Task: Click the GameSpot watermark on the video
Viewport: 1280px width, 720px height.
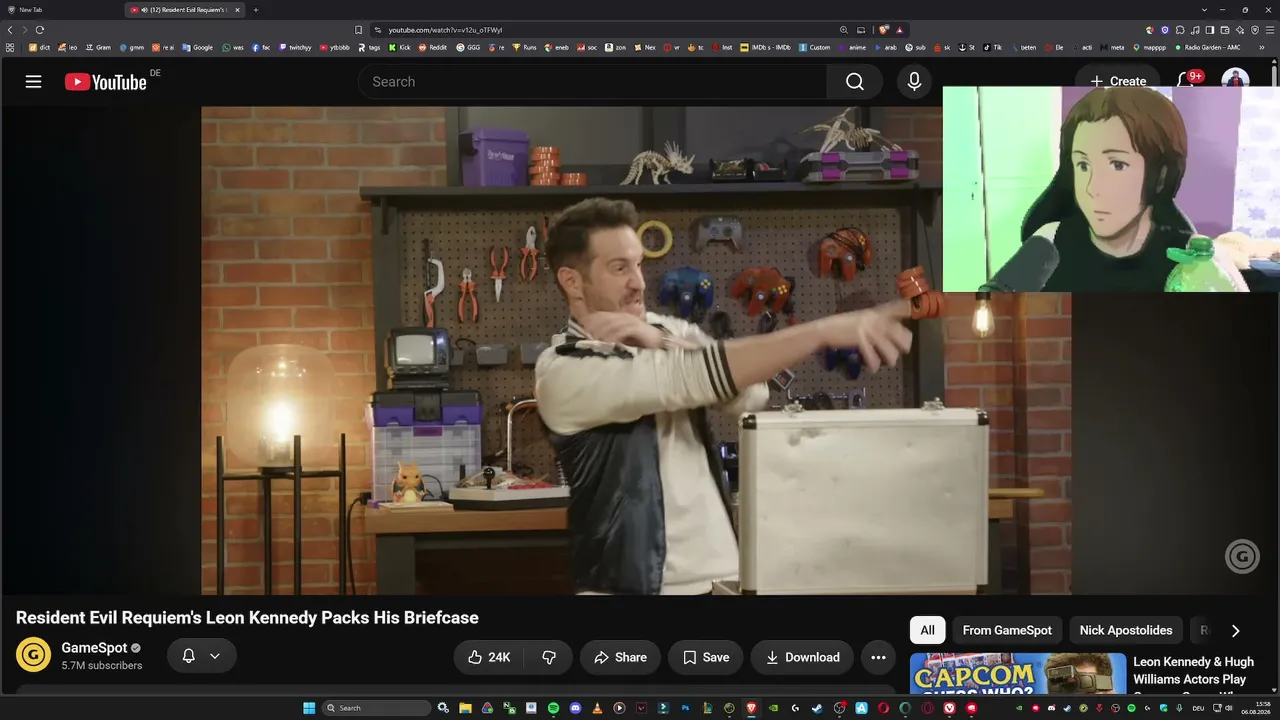Action: click(x=1242, y=556)
